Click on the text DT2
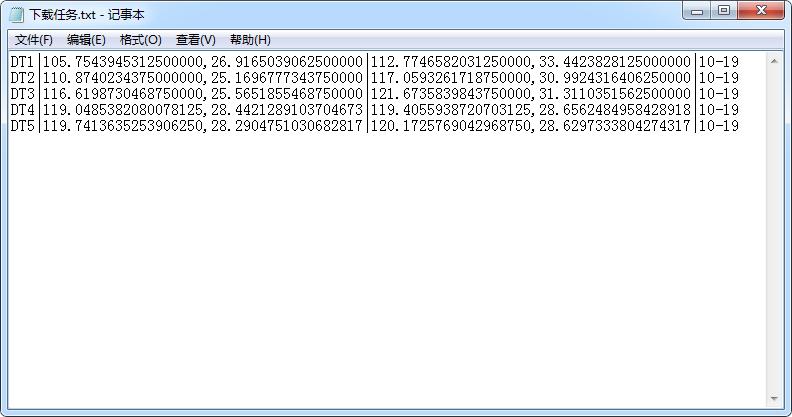Screen dimensions: 792x417 coord(22,78)
